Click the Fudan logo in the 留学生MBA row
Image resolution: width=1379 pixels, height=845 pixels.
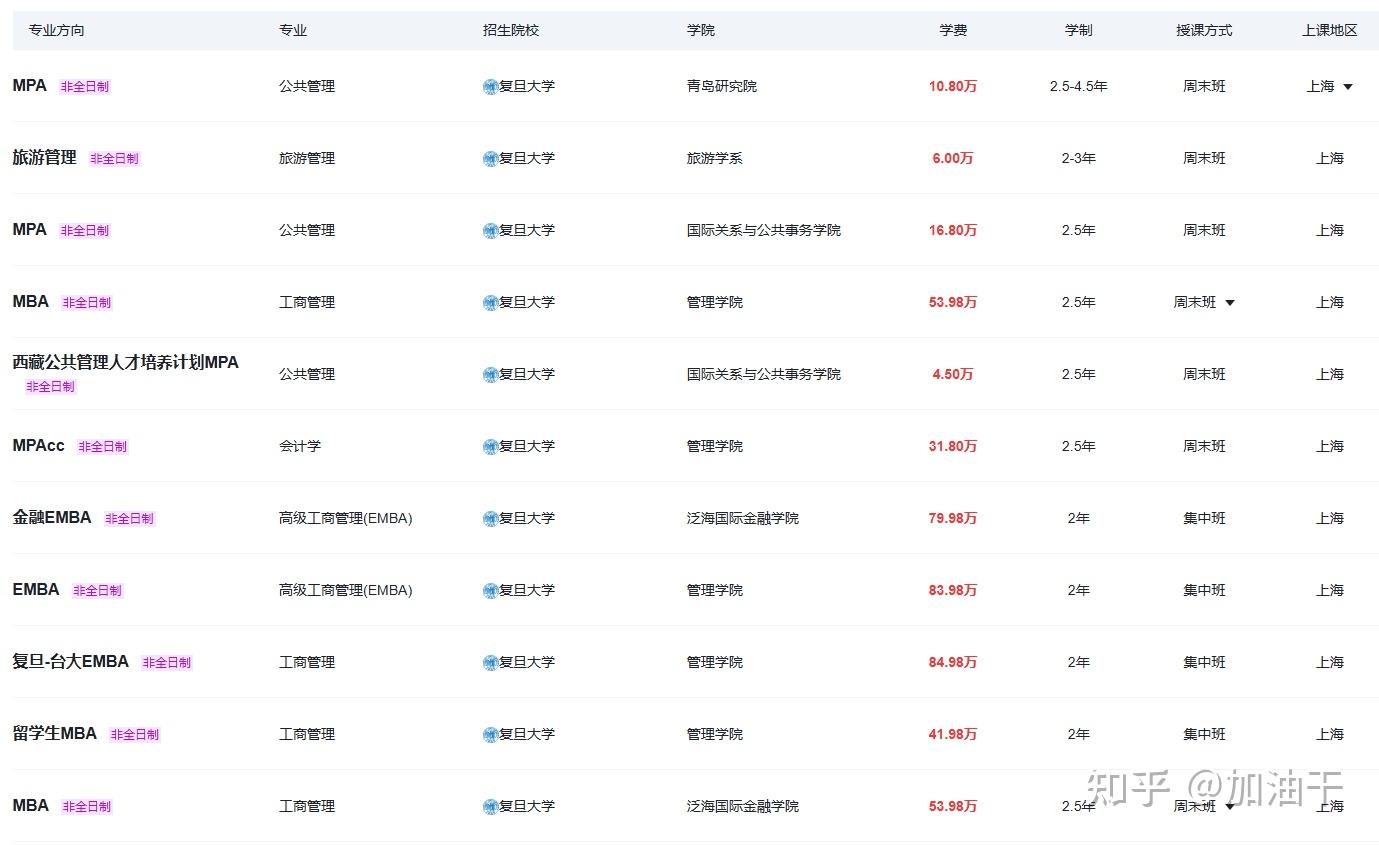490,735
